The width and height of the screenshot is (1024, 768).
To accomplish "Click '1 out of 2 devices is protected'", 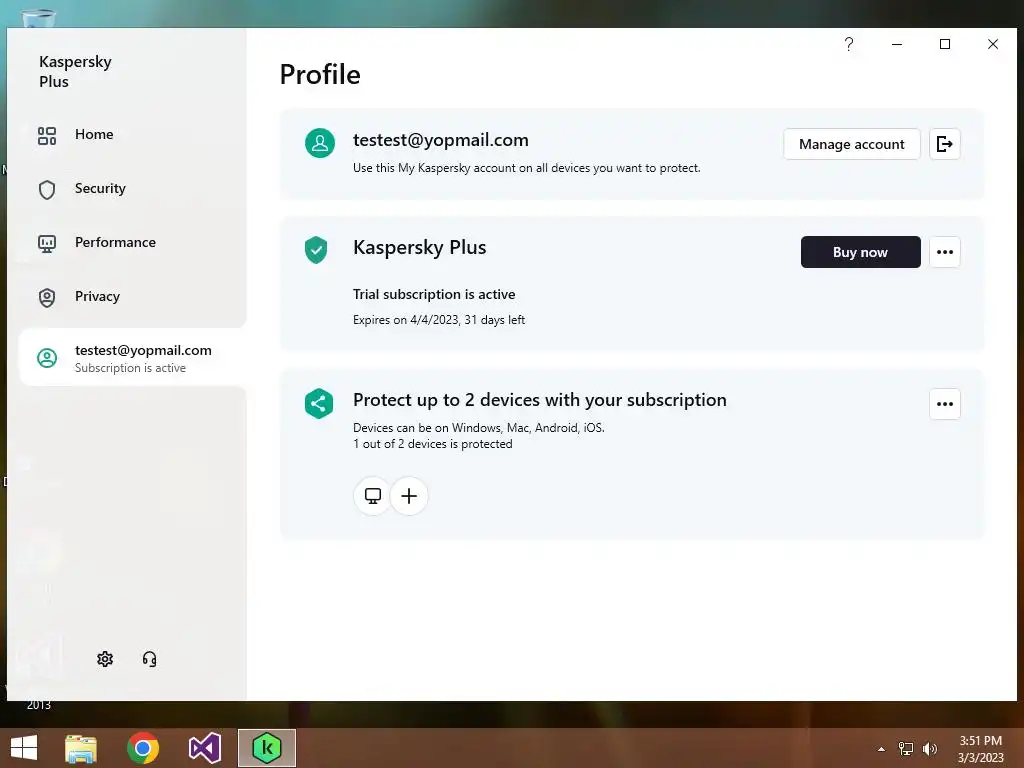I will [432, 444].
